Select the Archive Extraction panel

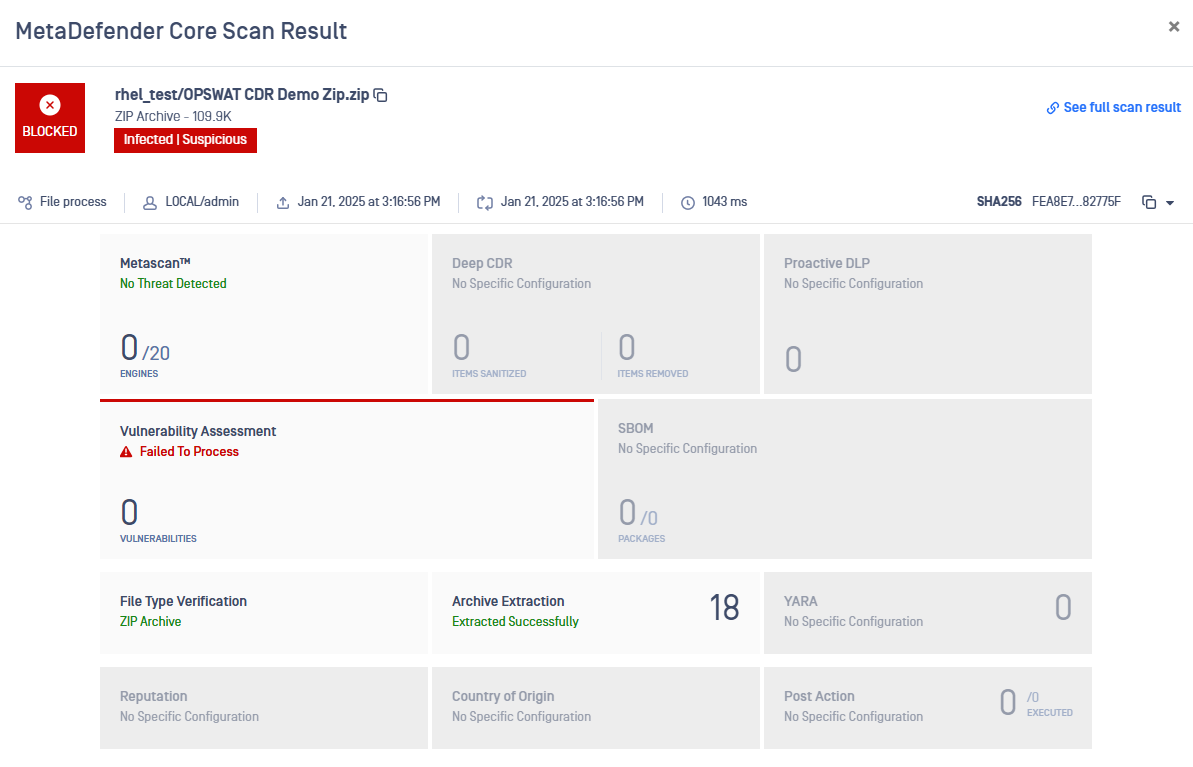point(595,612)
